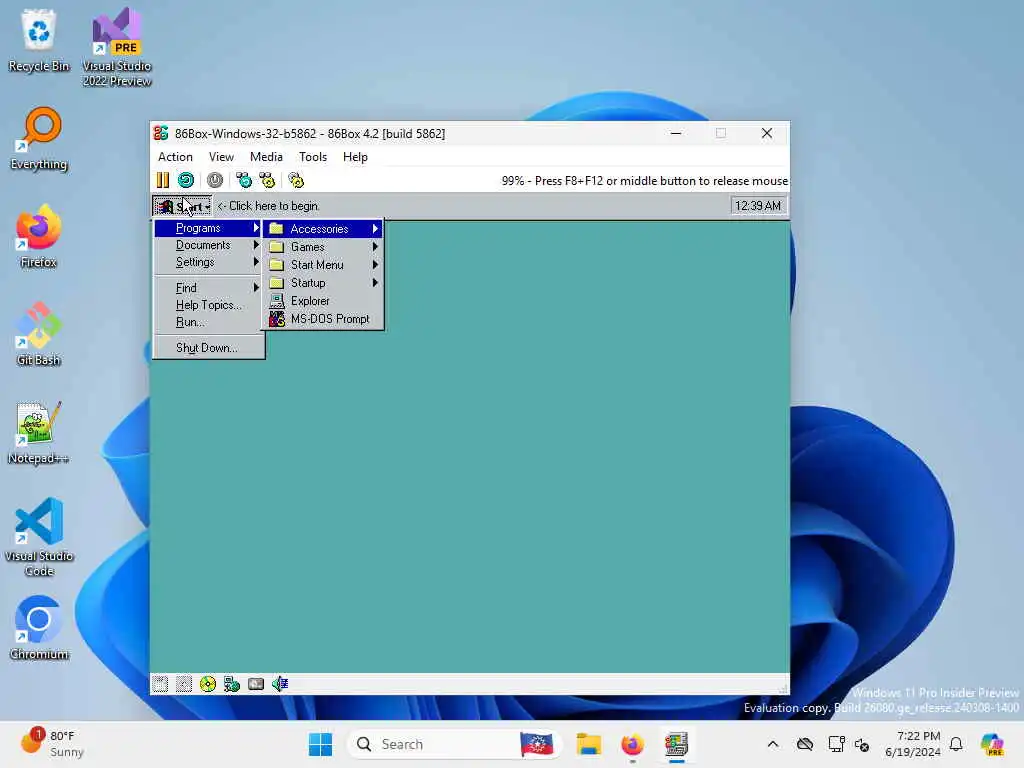Screen dimensions: 1024x768
Task: Open File Explorer in the taskbar
Action: [x=588, y=744]
